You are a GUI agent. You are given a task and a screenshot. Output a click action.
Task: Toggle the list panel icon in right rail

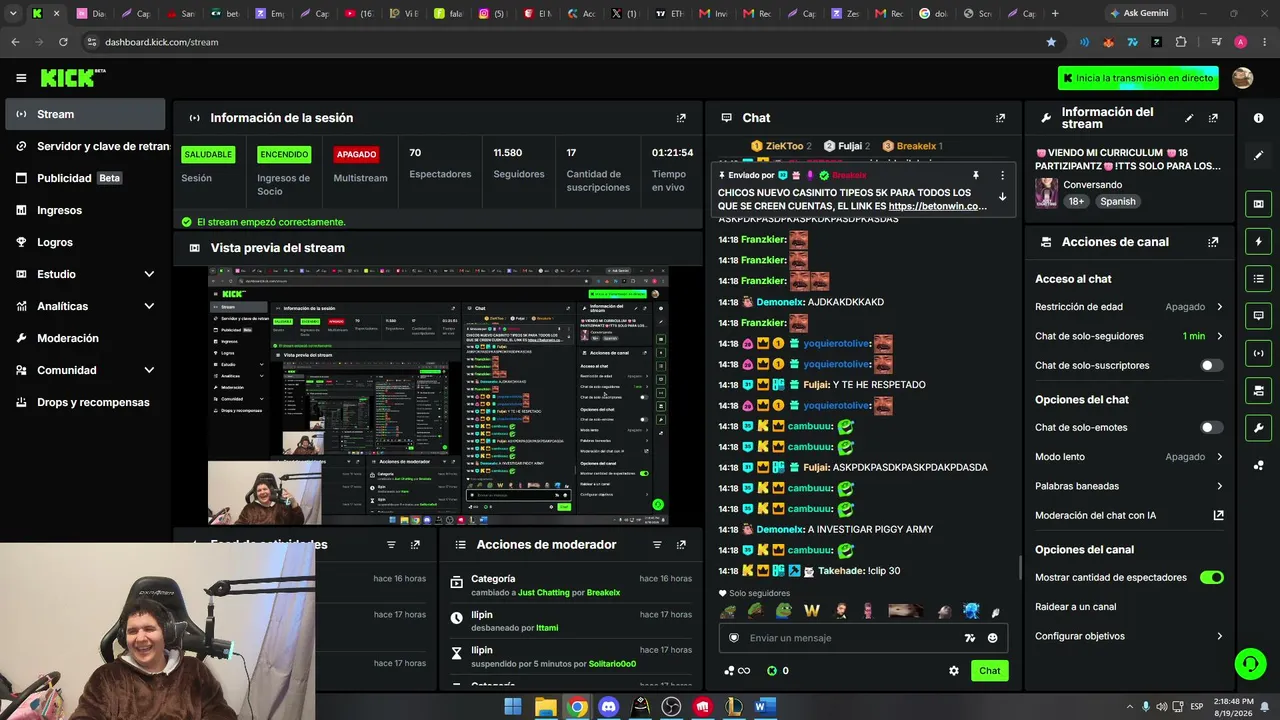(1258, 278)
